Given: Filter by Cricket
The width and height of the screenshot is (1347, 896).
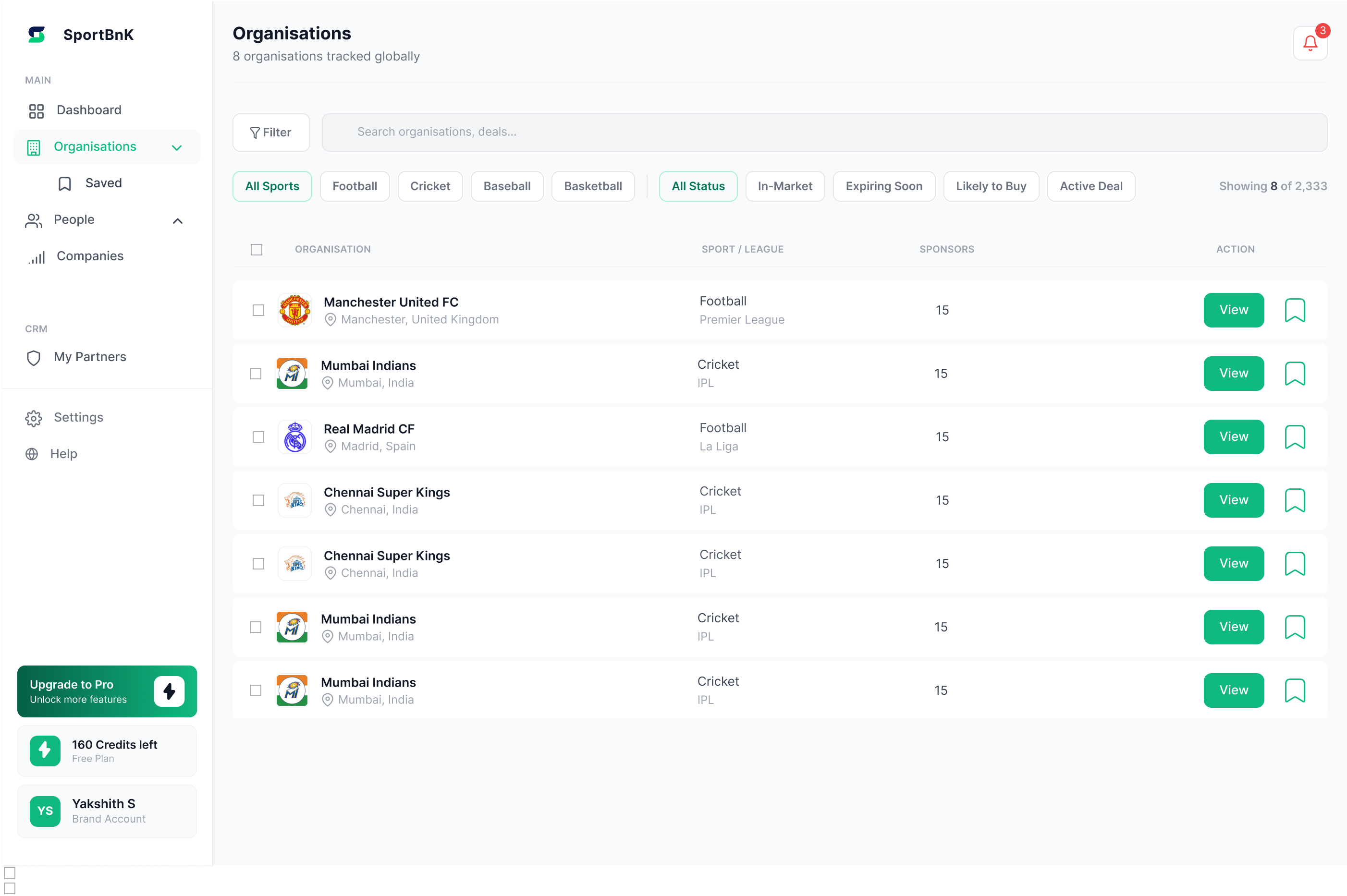Looking at the screenshot, I should coord(430,186).
